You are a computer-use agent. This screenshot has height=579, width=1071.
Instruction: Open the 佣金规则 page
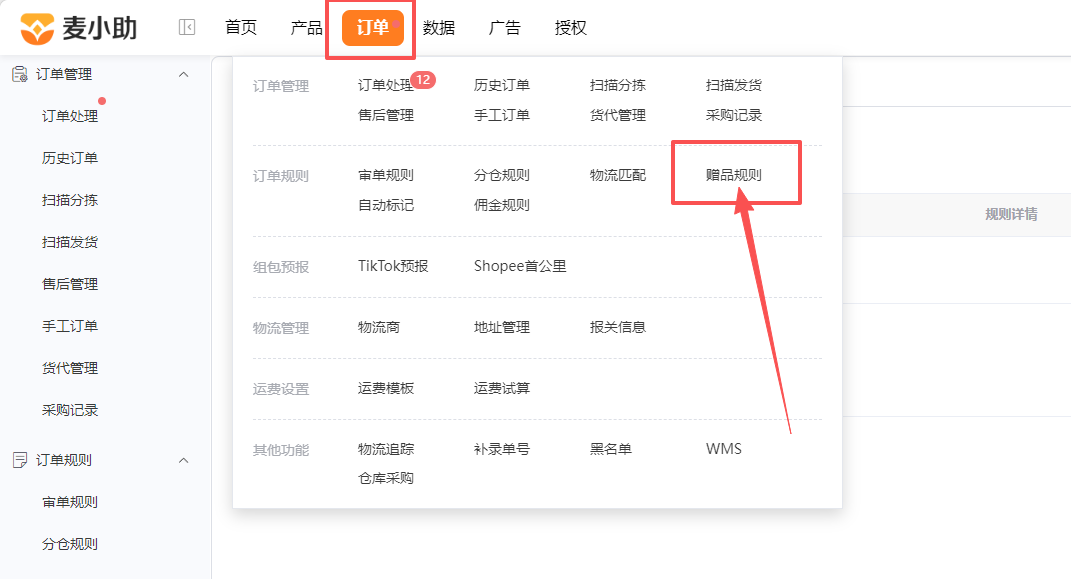coord(502,206)
